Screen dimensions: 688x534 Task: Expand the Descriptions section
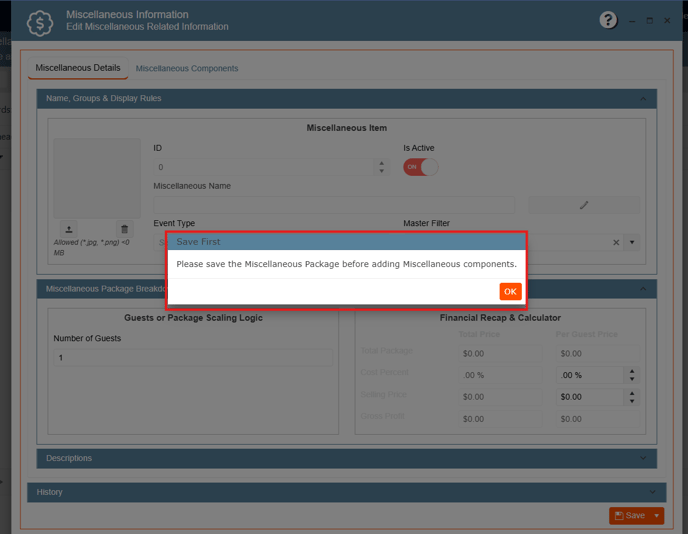pyautogui.click(x=346, y=458)
